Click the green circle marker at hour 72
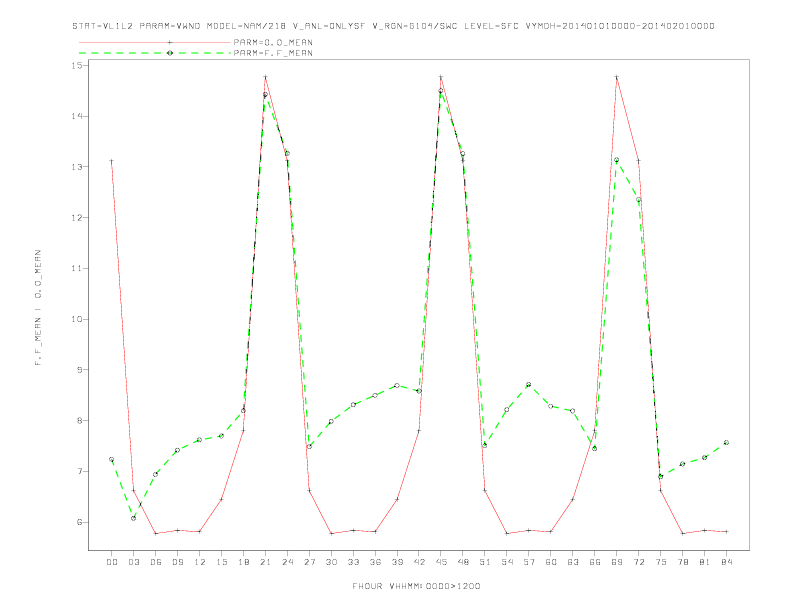This screenshot has width=792, height=612. pos(638,200)
